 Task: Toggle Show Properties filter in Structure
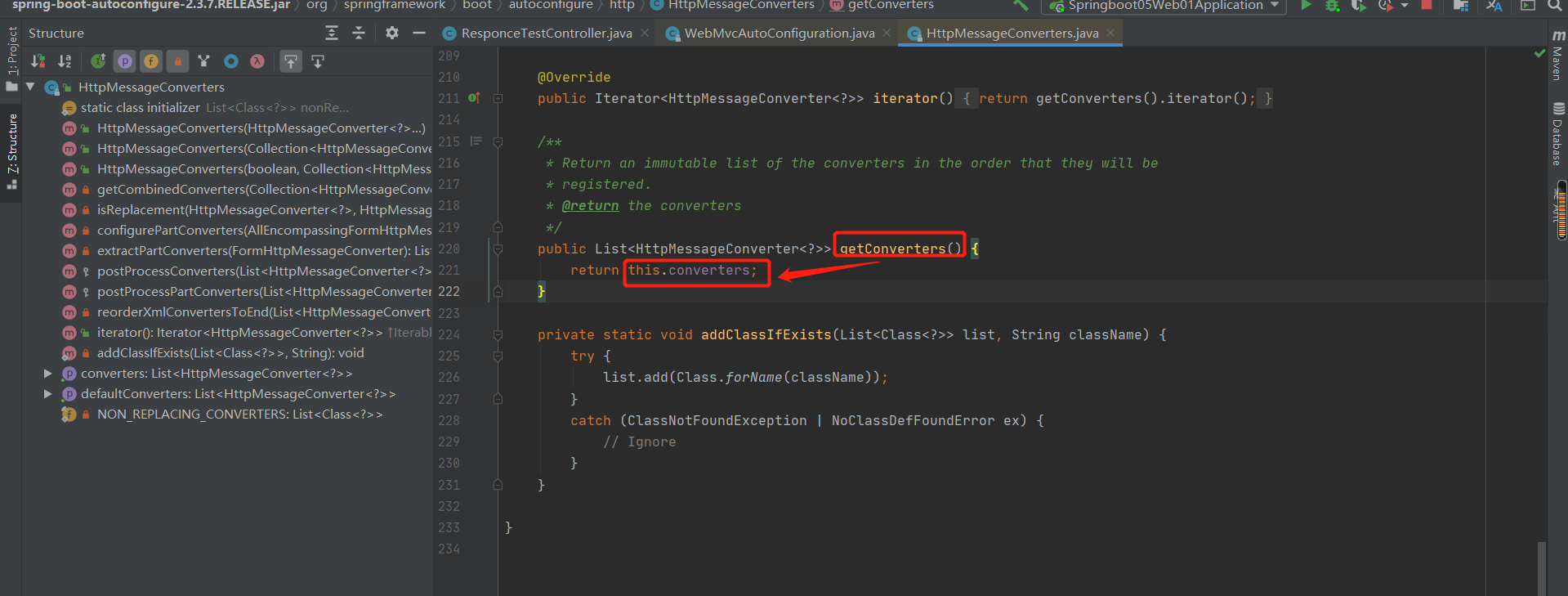click(125, 61)
